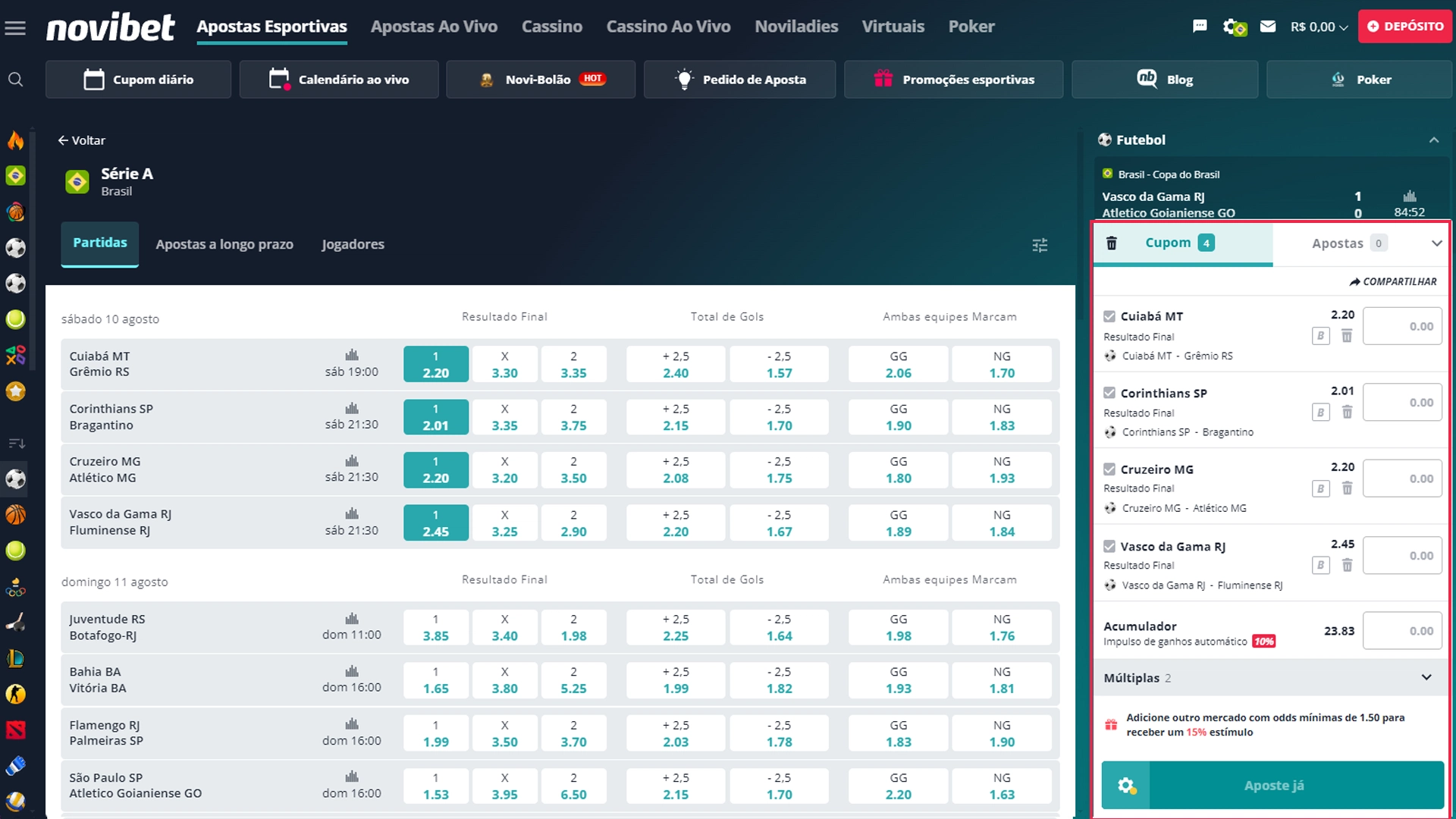This screenshot has height=819, width=1456.
Task: Deselect Cuiabá MT home win 2.20 odds
Action: pyautogui.click(x=436, y=365)
